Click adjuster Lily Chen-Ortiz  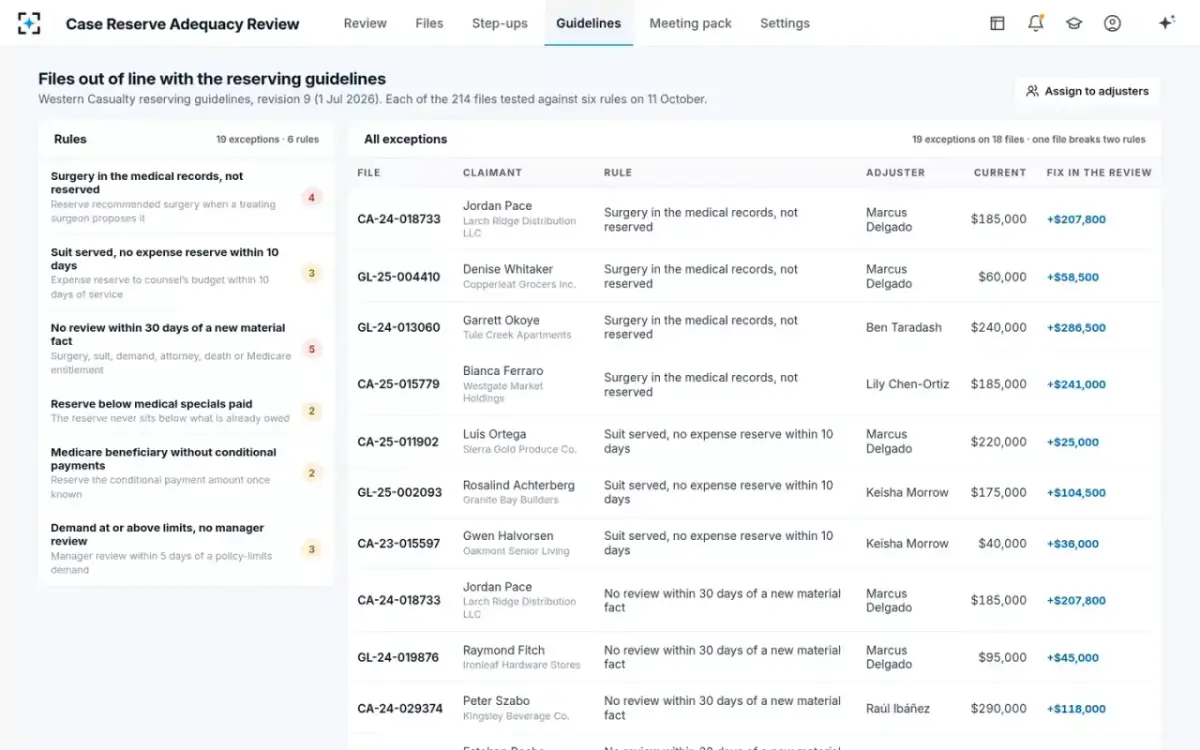click(x=908, y=384)
